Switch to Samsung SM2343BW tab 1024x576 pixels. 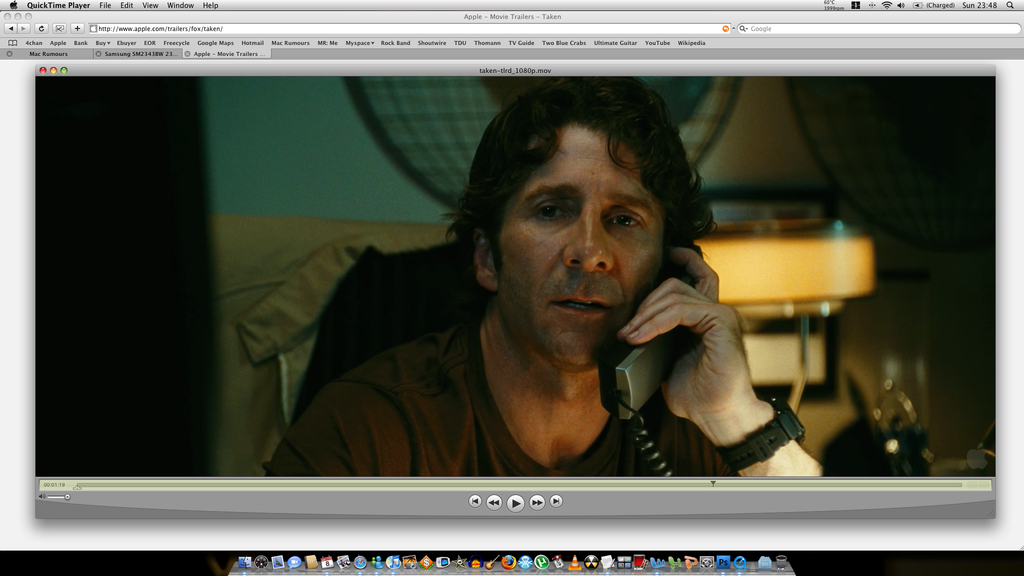pyautogui.click(x=140, y=54)
